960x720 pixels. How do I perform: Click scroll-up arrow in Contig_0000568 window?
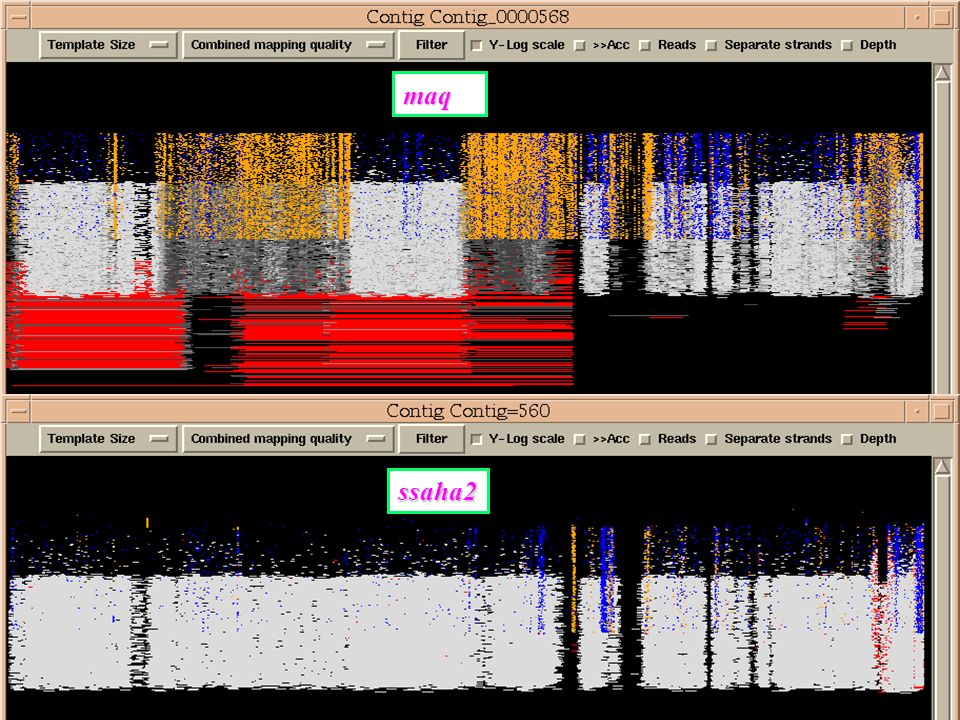[942, 72]
